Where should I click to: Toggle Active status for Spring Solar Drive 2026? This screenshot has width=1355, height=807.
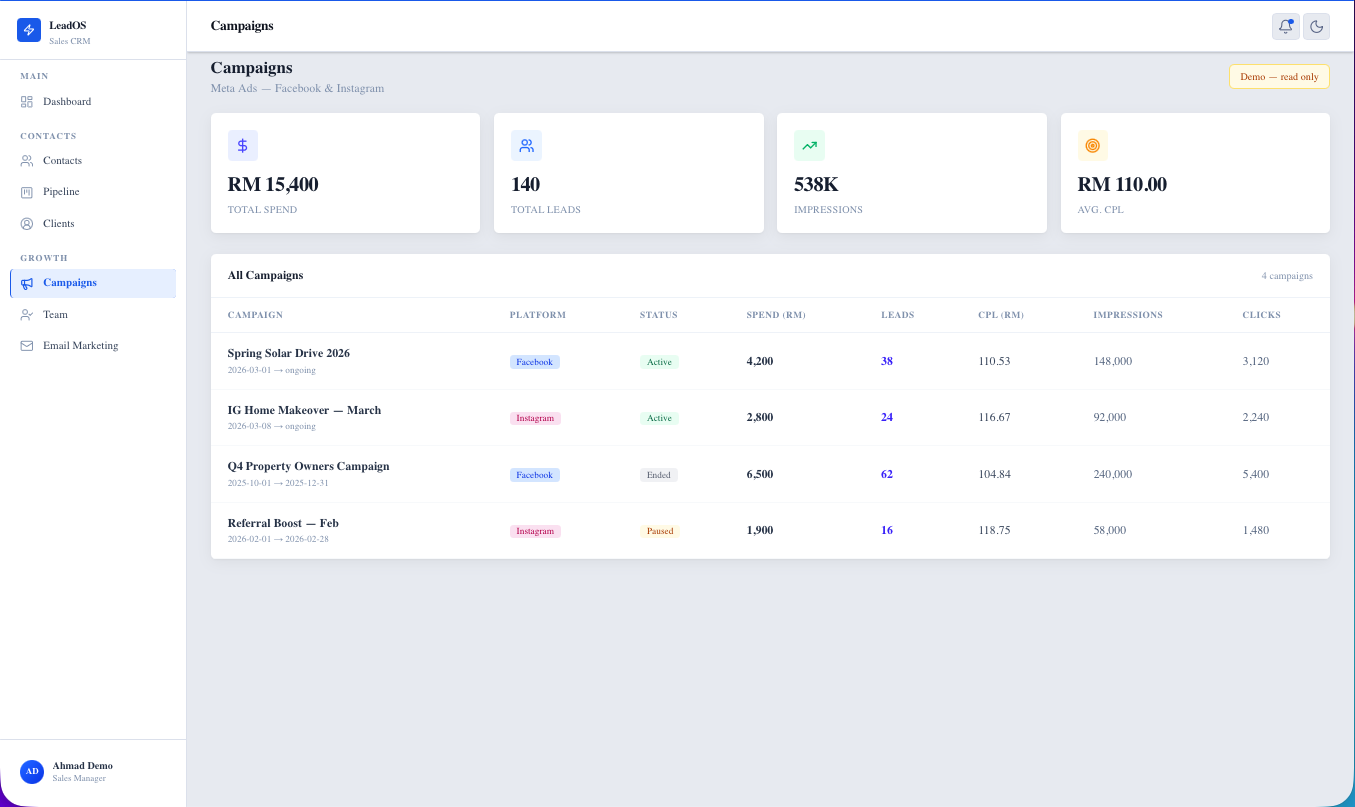click(659, 361)
